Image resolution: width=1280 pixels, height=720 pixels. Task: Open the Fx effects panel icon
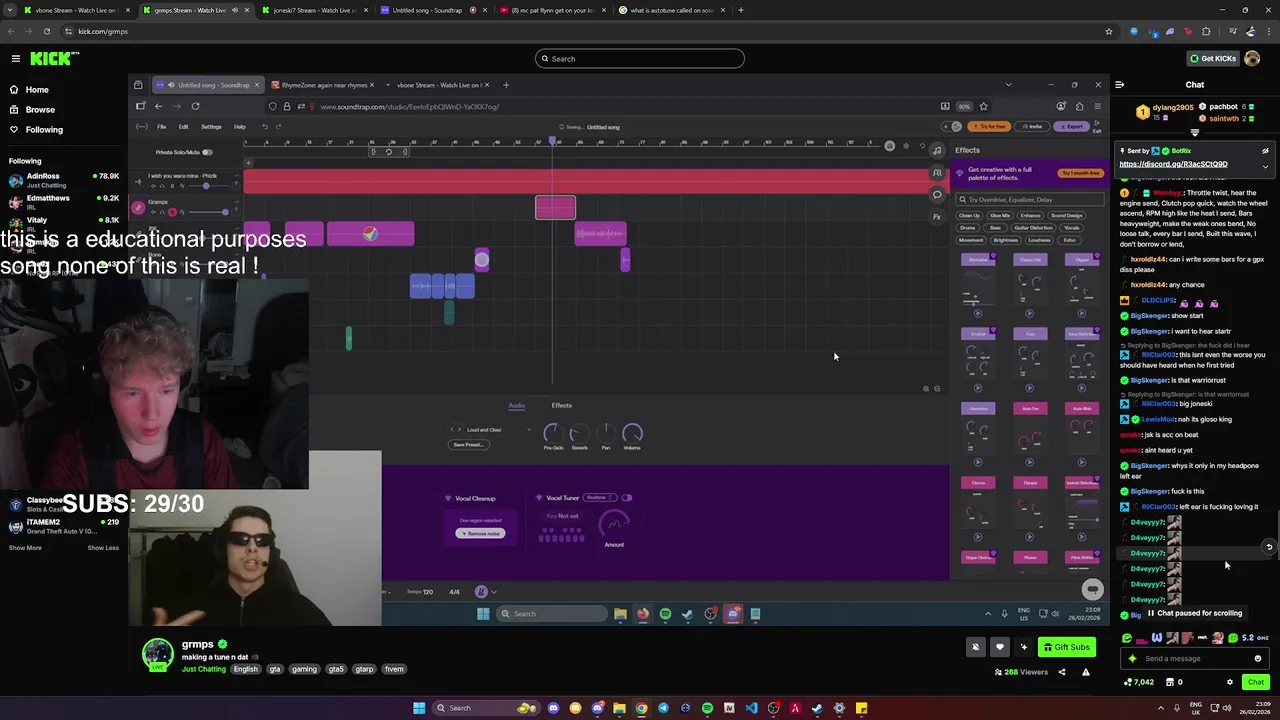[x=937, y=217]
